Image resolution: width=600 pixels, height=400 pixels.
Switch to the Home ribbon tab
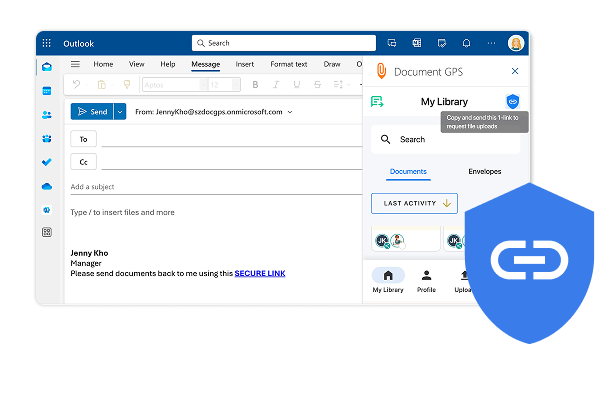coord(103,64)
